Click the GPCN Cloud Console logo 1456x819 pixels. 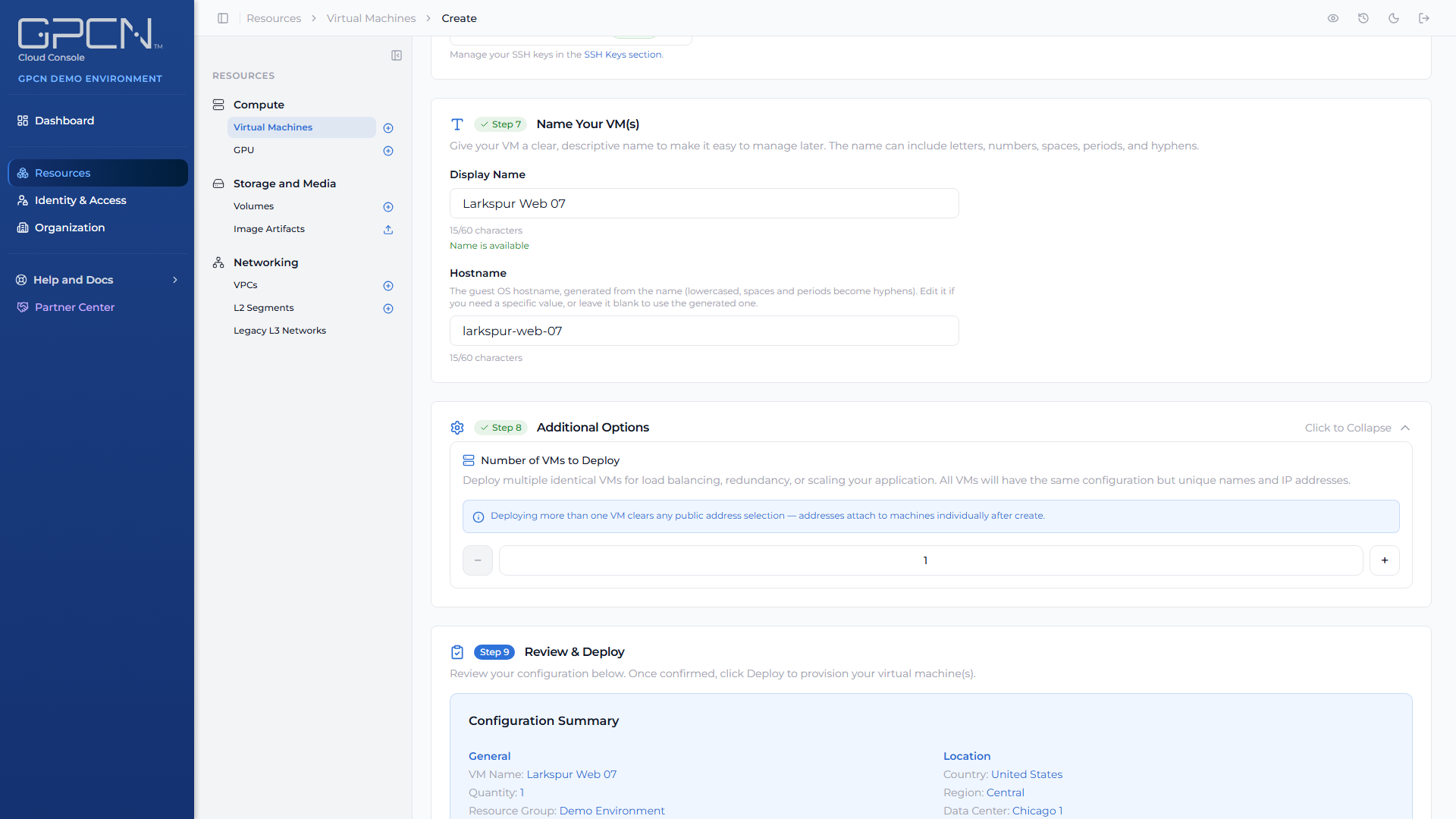click(x=90, y=40)
